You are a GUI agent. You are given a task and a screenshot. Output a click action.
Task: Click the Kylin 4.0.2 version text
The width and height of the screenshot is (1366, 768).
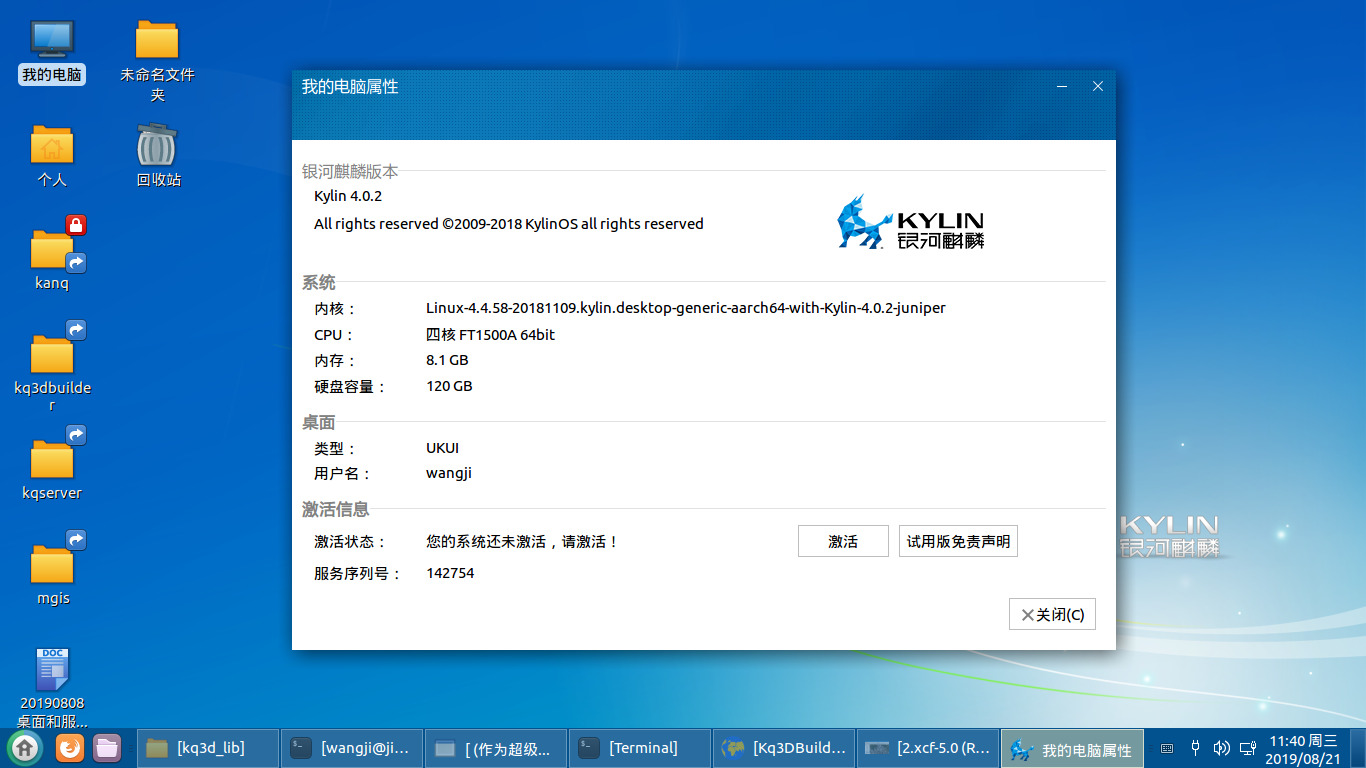click(348, 196)
